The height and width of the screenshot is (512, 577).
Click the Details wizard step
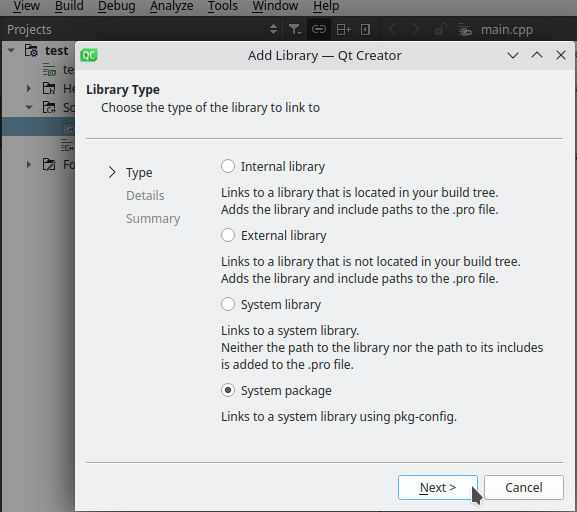145,195
